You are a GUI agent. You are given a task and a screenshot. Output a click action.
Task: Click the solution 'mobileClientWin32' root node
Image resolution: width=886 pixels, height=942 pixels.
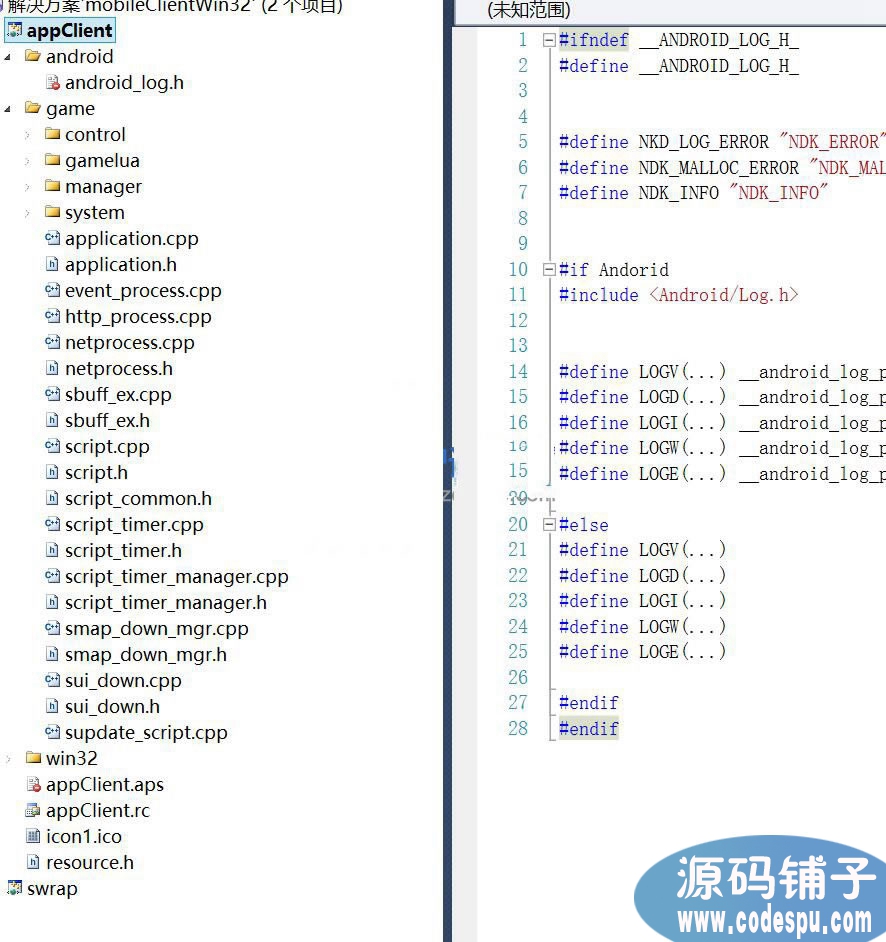click(174, 7)
